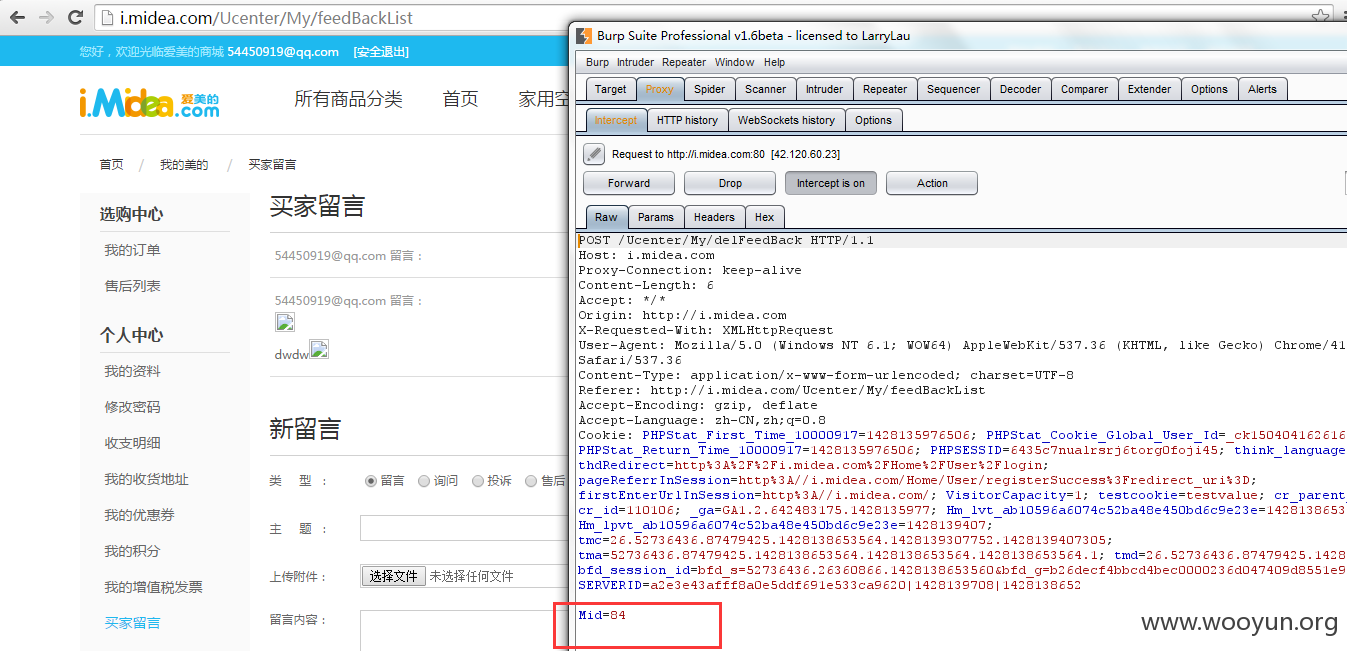Open the Alerts tab
Screen dimensions: 1347x651
click(x=1263, y=89)
